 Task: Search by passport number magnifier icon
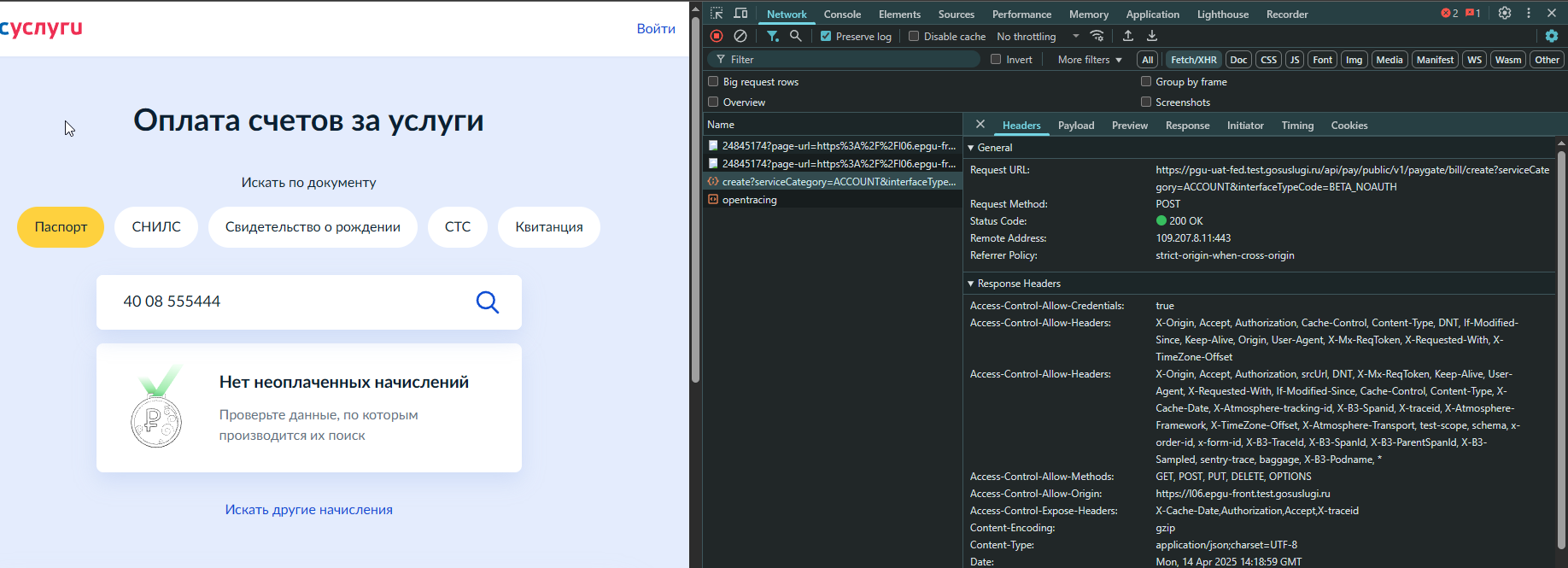point(487,302)
